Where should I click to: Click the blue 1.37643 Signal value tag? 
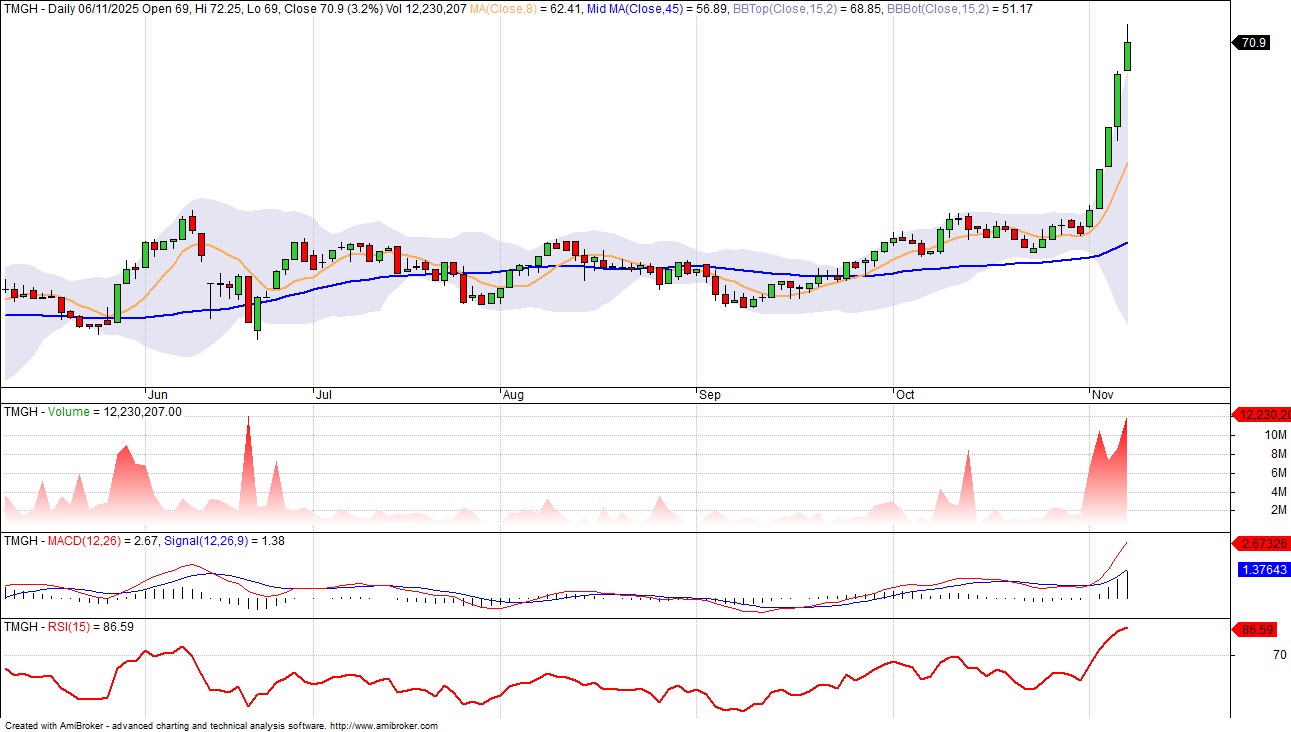coord(1262,570)
